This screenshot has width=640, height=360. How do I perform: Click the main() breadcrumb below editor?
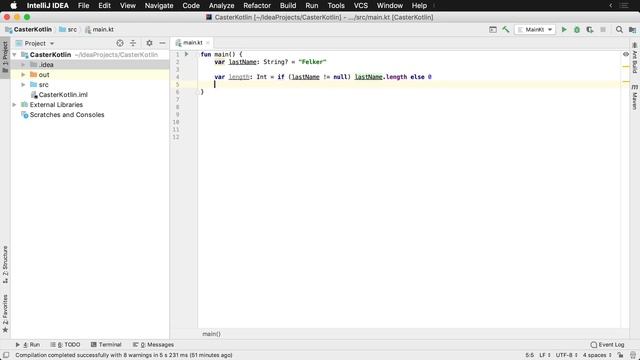point(211,334)
